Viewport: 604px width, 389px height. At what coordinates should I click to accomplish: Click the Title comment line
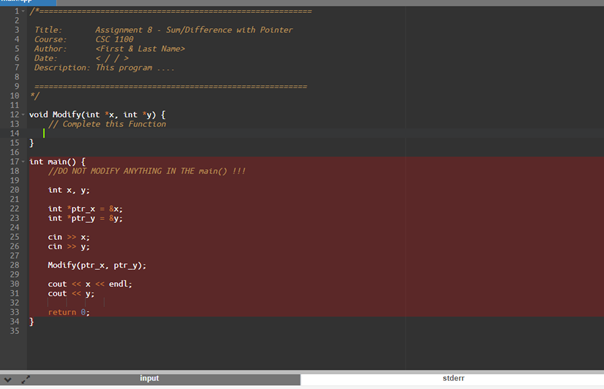[x=163, y=30]
